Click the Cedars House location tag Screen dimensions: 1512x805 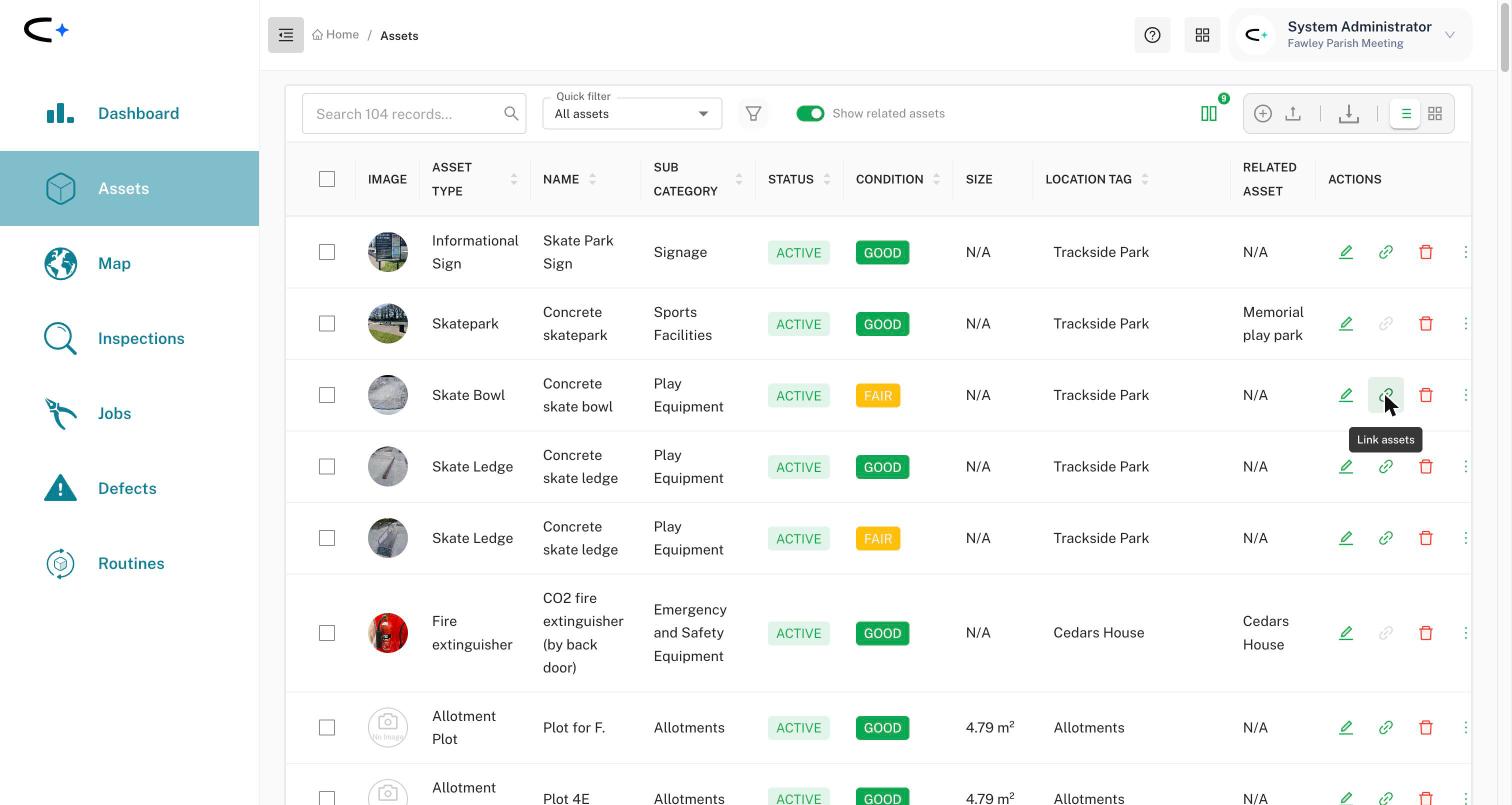click(x=1099, y=633)
